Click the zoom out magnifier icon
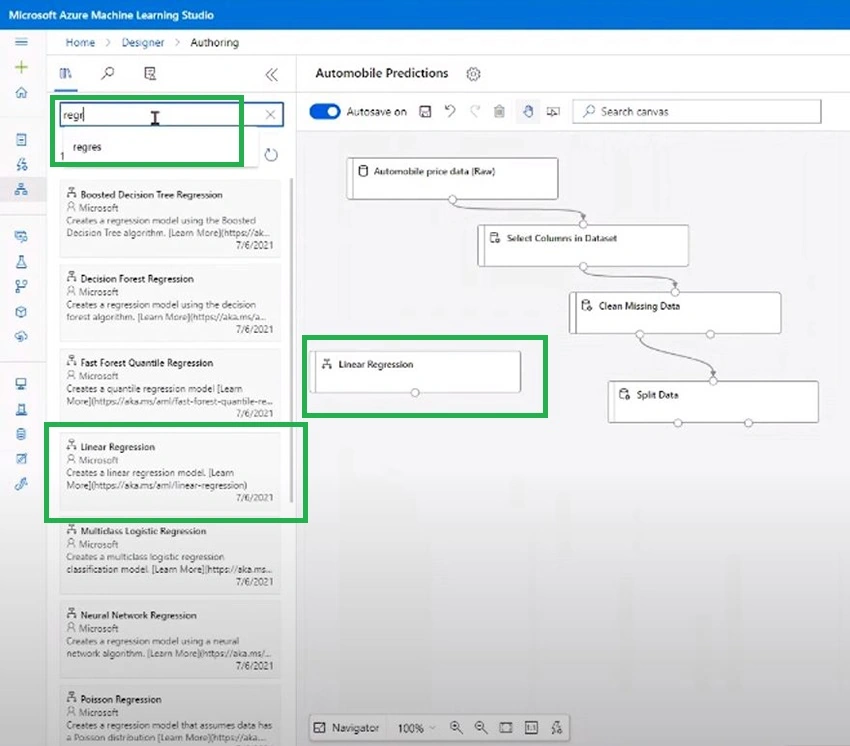 point(481,728)
